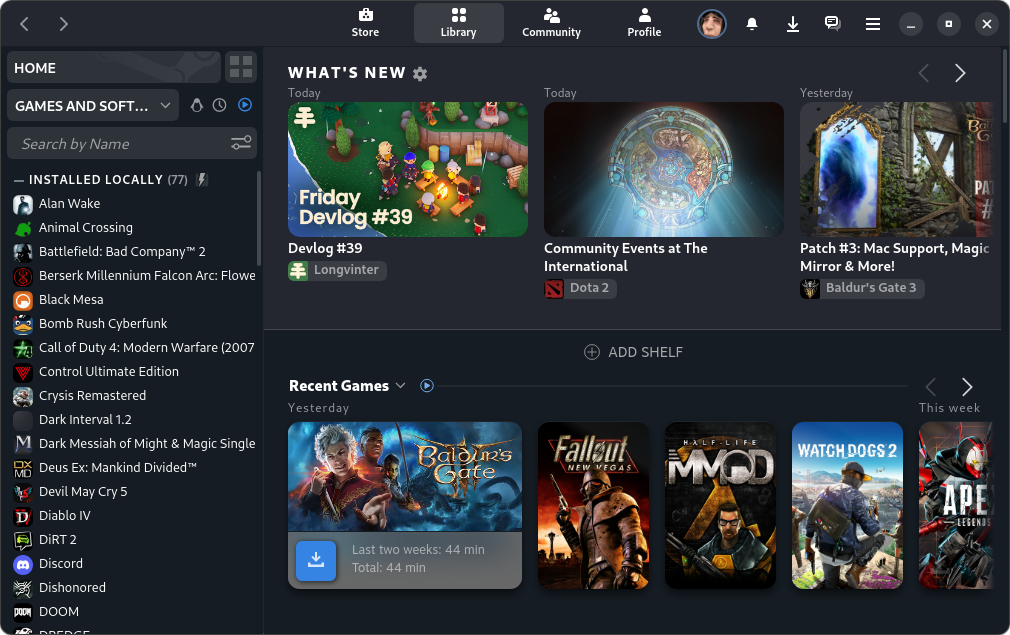The image size is (1010, 635).
Task: Open the Profile tab
Action: coord(644,23)
